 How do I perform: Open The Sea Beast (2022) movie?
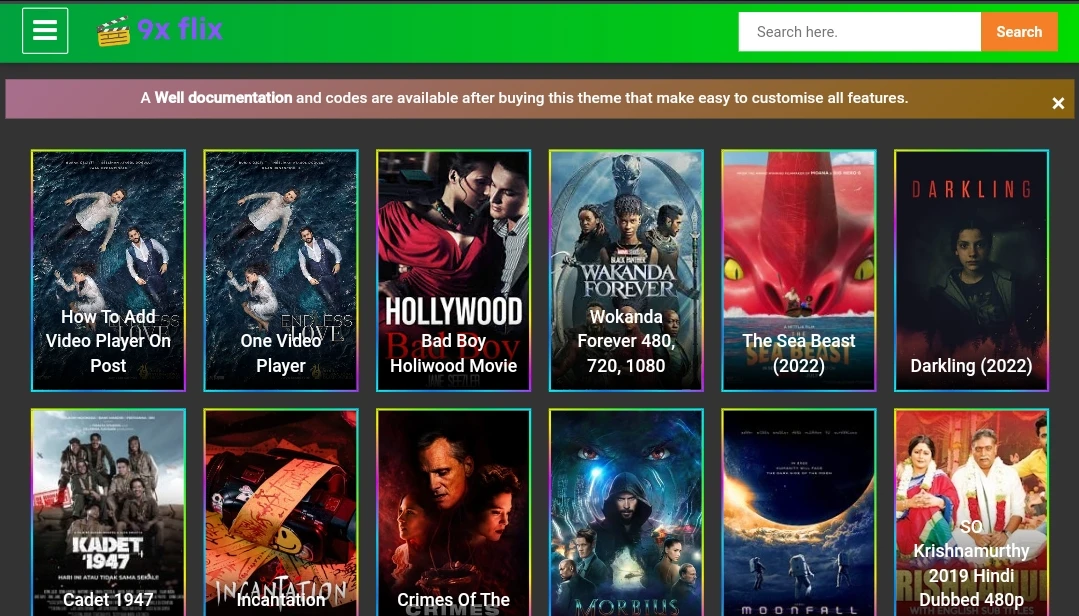tap(797, 270)
